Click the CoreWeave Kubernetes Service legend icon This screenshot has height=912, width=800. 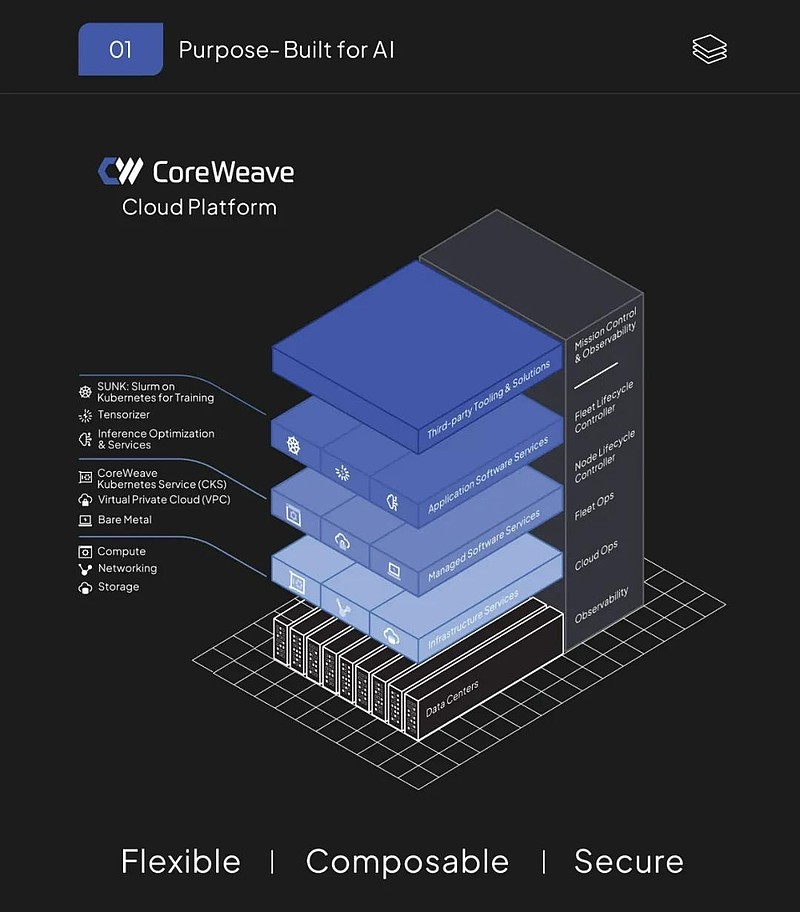tap(86, 478)
